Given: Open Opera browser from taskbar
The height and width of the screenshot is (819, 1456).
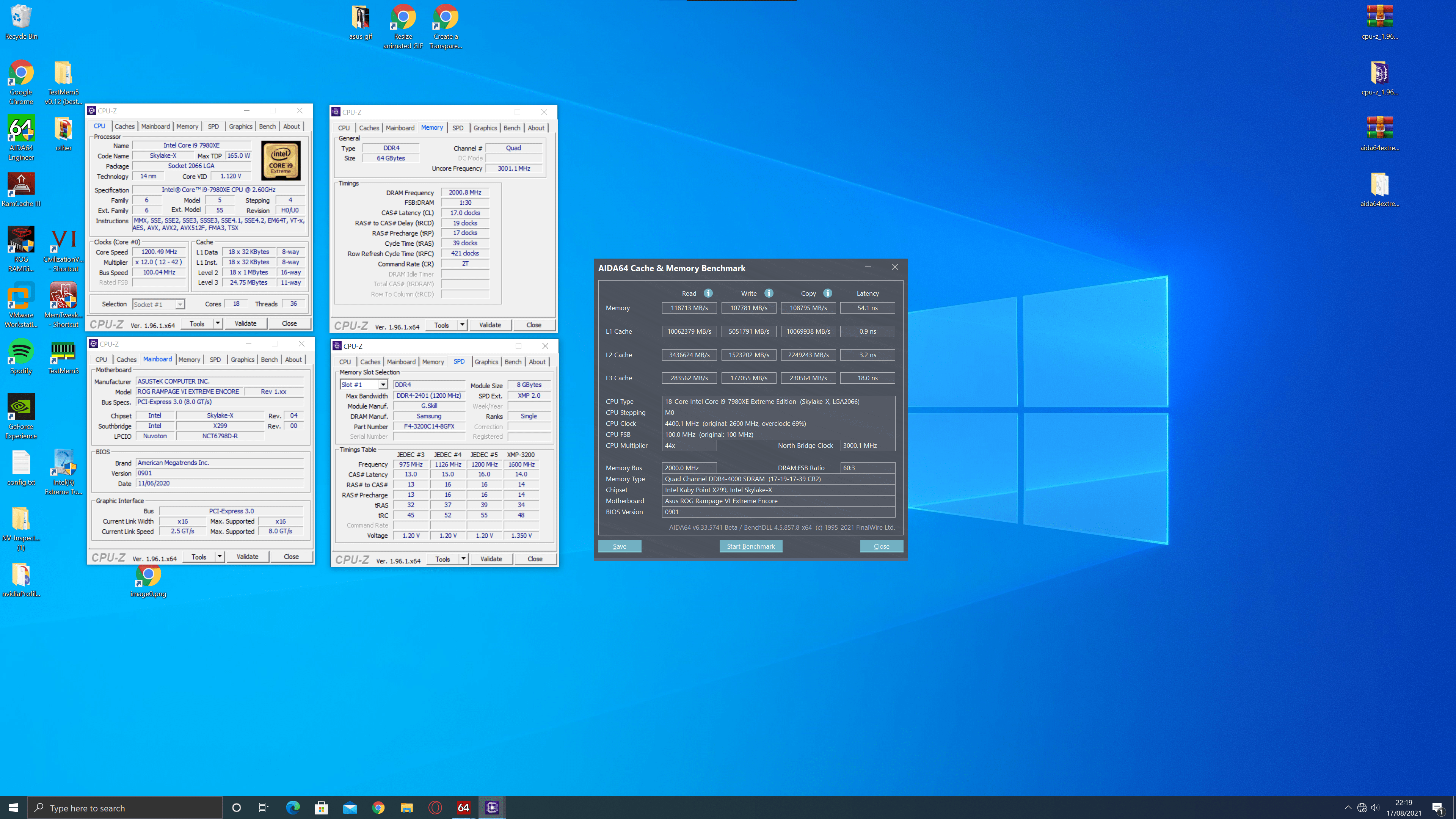Looking at the screenshot, I should (x=435, y=808).
